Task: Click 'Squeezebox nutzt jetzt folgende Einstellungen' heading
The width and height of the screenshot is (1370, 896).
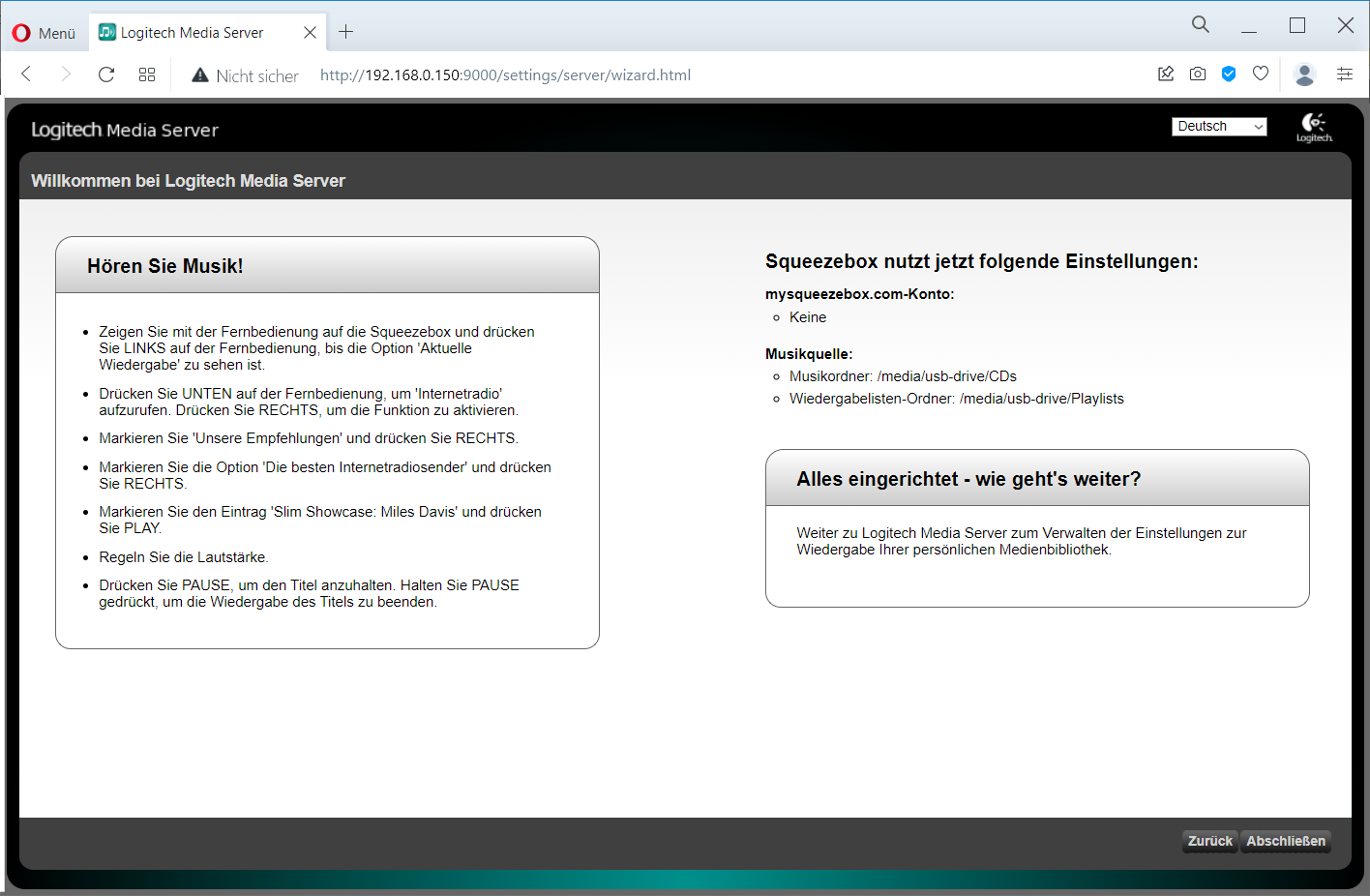Action: click(982, 261)
